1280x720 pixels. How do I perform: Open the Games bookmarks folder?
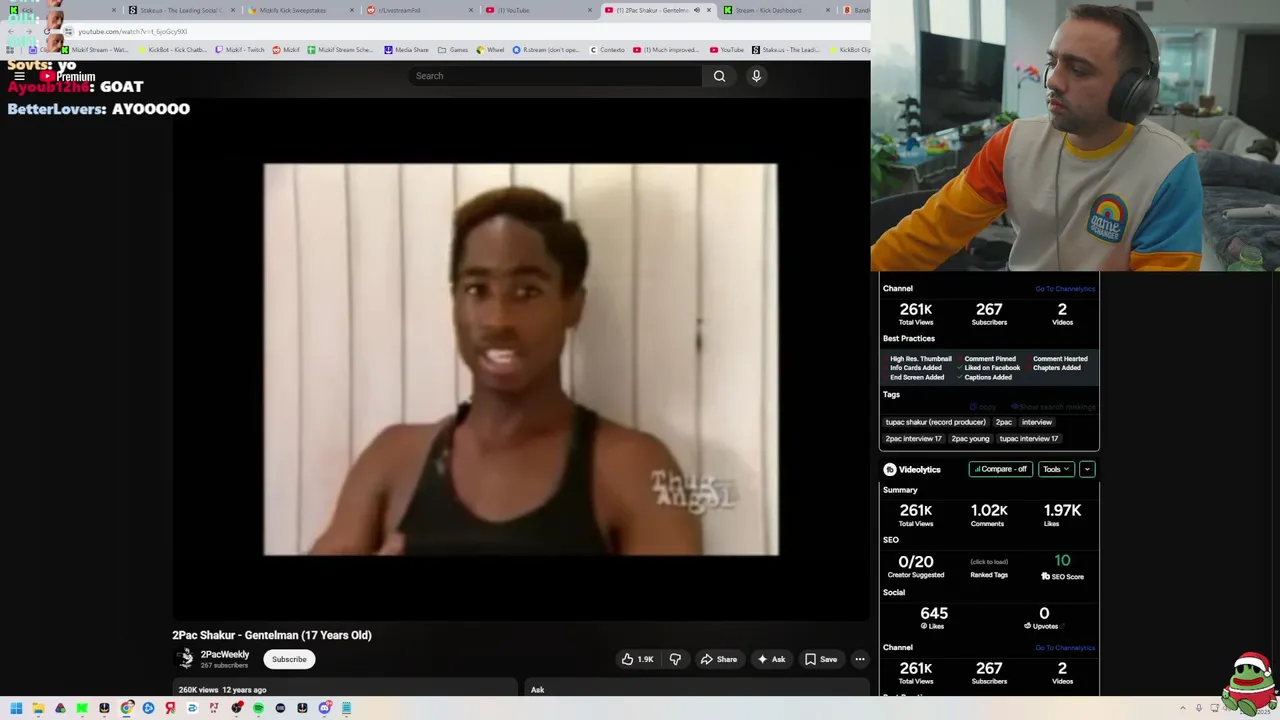point(453,49)
